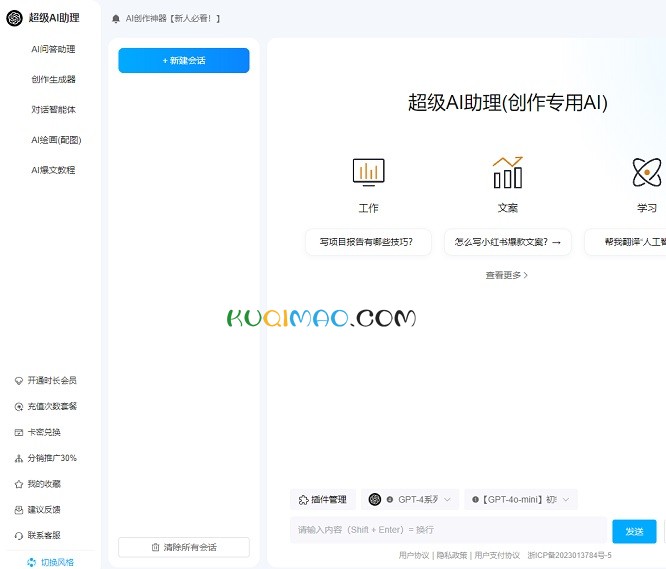Click the 分销推广30% network icon
Image resolution: width=666 pixels, height=569 pixels.
point(19,459)
